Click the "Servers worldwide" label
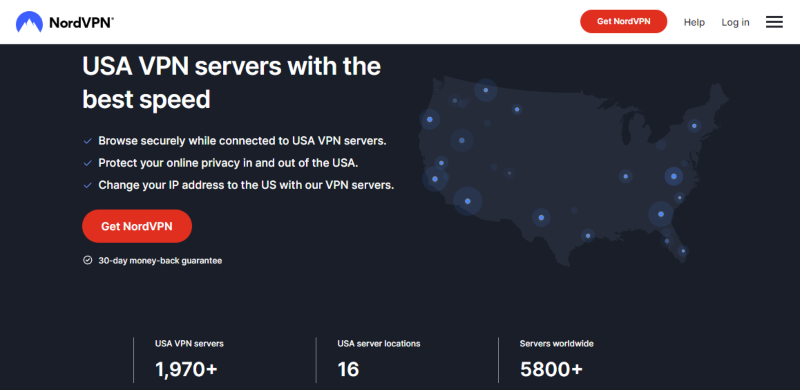Viewport: 800px width, 390px height. tap(557, 344)
